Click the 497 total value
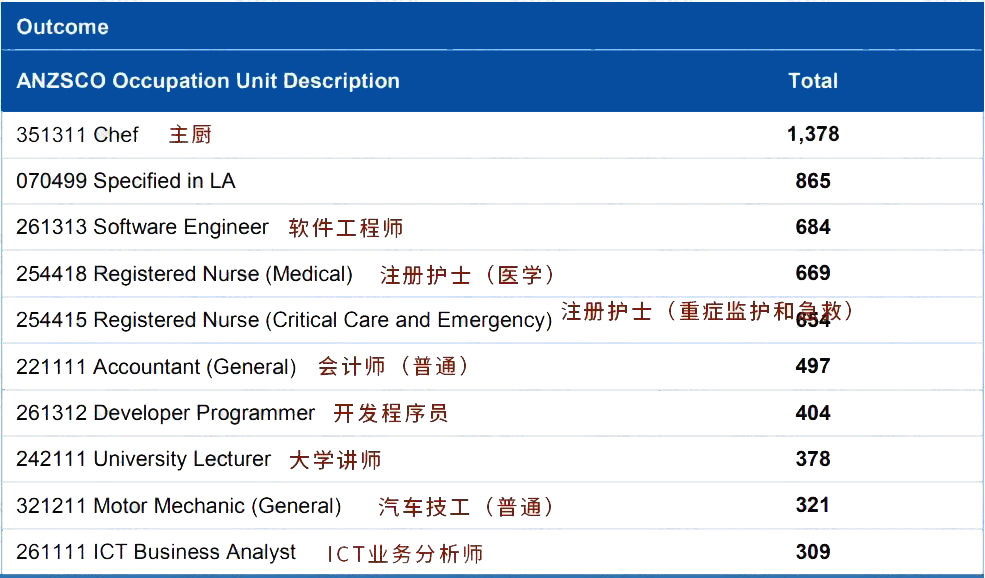The width and height of the screenshot is (985, 578). tap(812, 366)
